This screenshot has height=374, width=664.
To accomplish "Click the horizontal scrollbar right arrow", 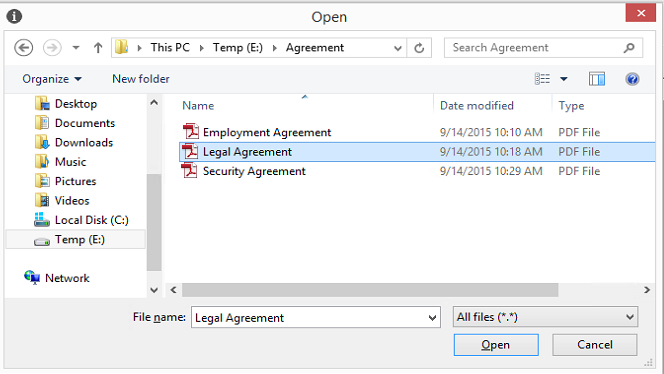I will click(647, 290).
